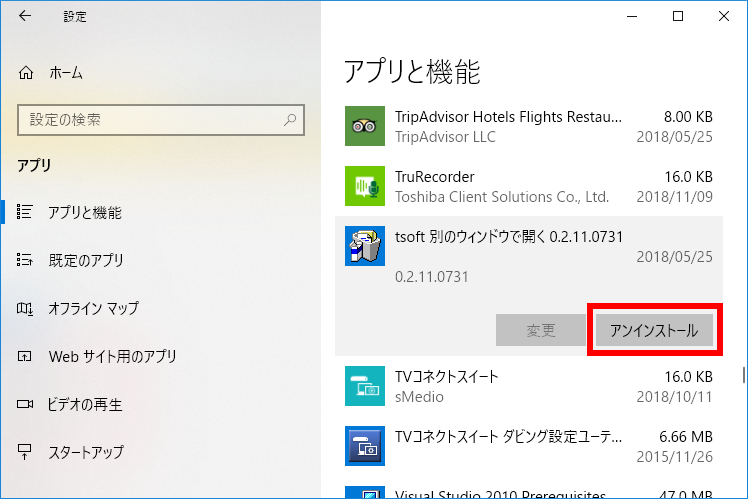The width and height of the screenshot is (748, 499).
Task: Click the search magnifier icon
Action: [290, 120]
